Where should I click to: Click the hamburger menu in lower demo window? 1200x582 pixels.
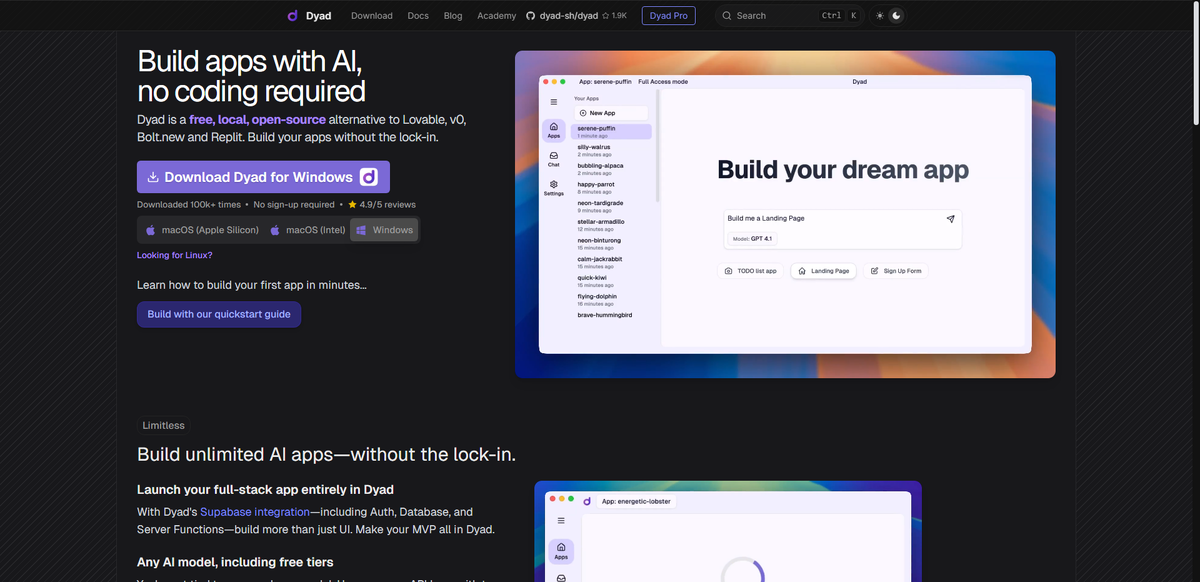click(561, 521)
